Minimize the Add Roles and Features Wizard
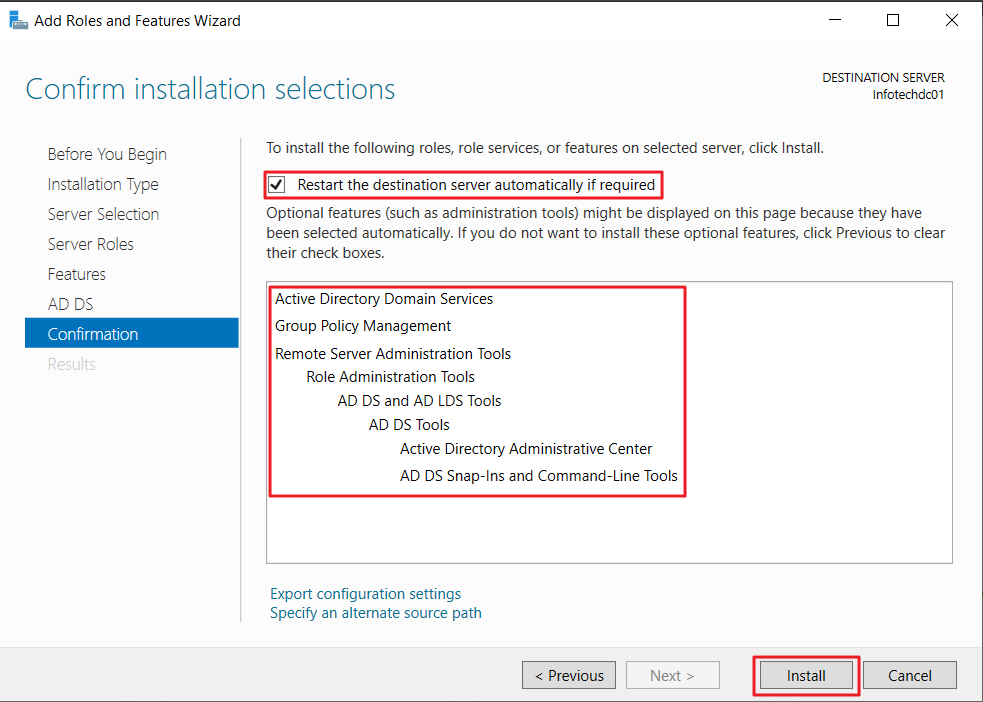The width and height of the screenshot is (983, 702). [x=835, y=20]
